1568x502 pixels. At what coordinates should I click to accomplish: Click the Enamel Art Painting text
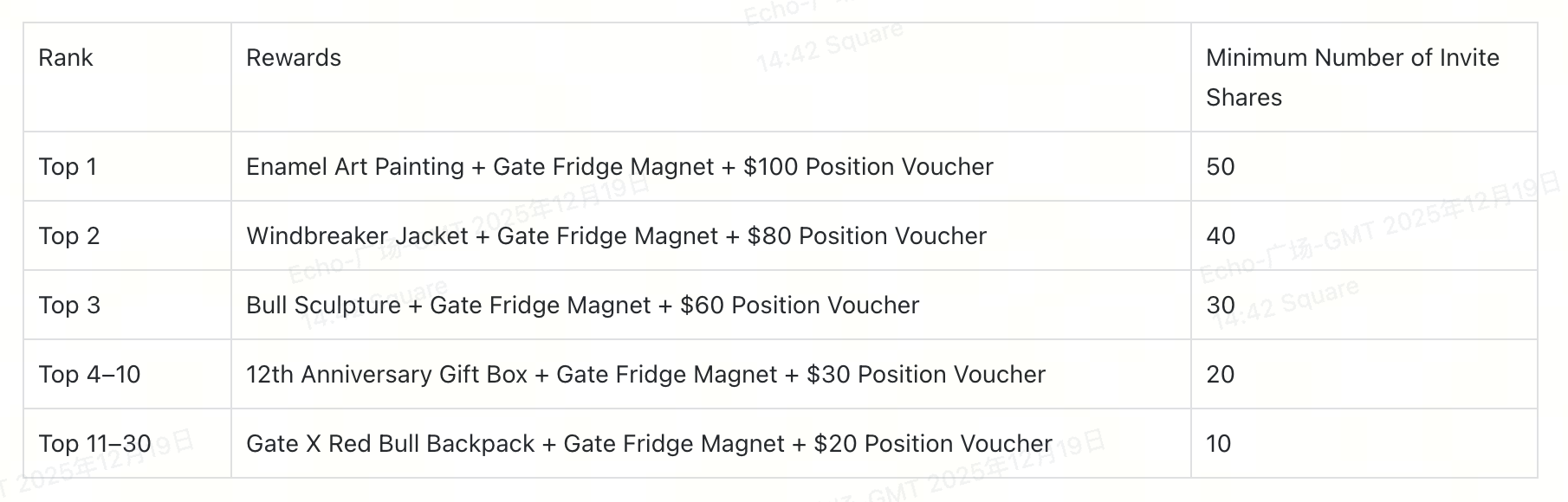pos(355,167)
